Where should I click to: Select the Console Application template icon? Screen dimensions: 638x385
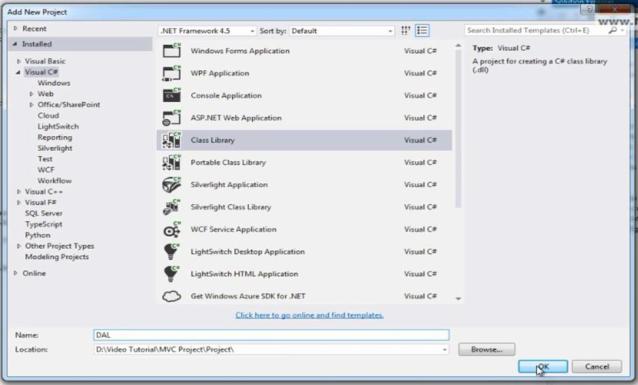pyautogui.click(x=172, y=95)
